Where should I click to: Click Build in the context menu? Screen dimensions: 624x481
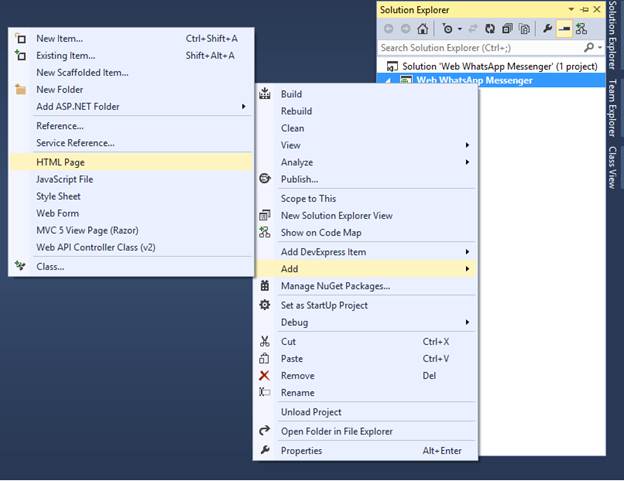(x=365, y=94)
